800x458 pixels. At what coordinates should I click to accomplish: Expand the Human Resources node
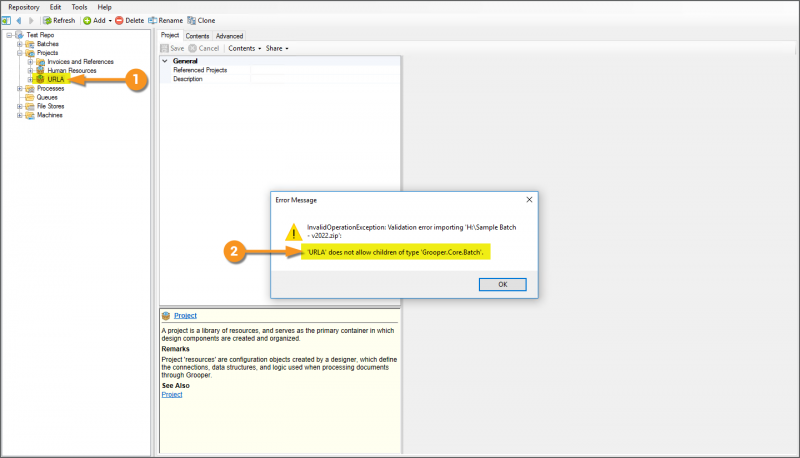point(30,70)
